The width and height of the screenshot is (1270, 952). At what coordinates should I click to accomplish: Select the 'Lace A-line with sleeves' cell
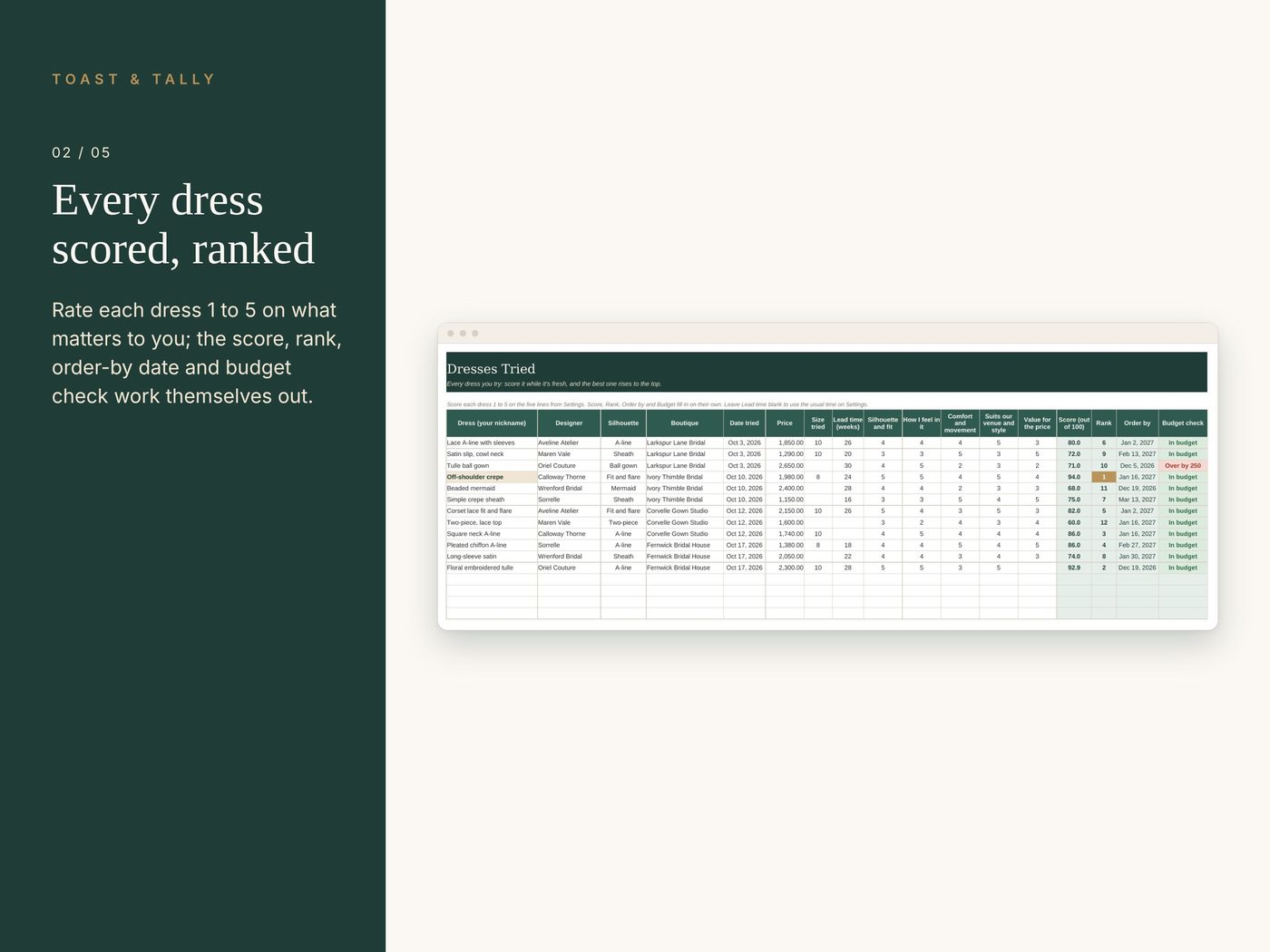(492, 443)
